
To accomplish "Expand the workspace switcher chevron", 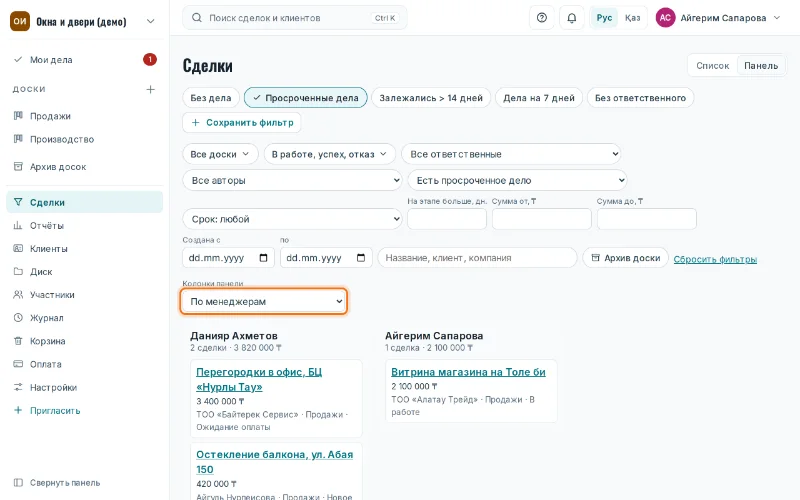I will coord(151,21).
